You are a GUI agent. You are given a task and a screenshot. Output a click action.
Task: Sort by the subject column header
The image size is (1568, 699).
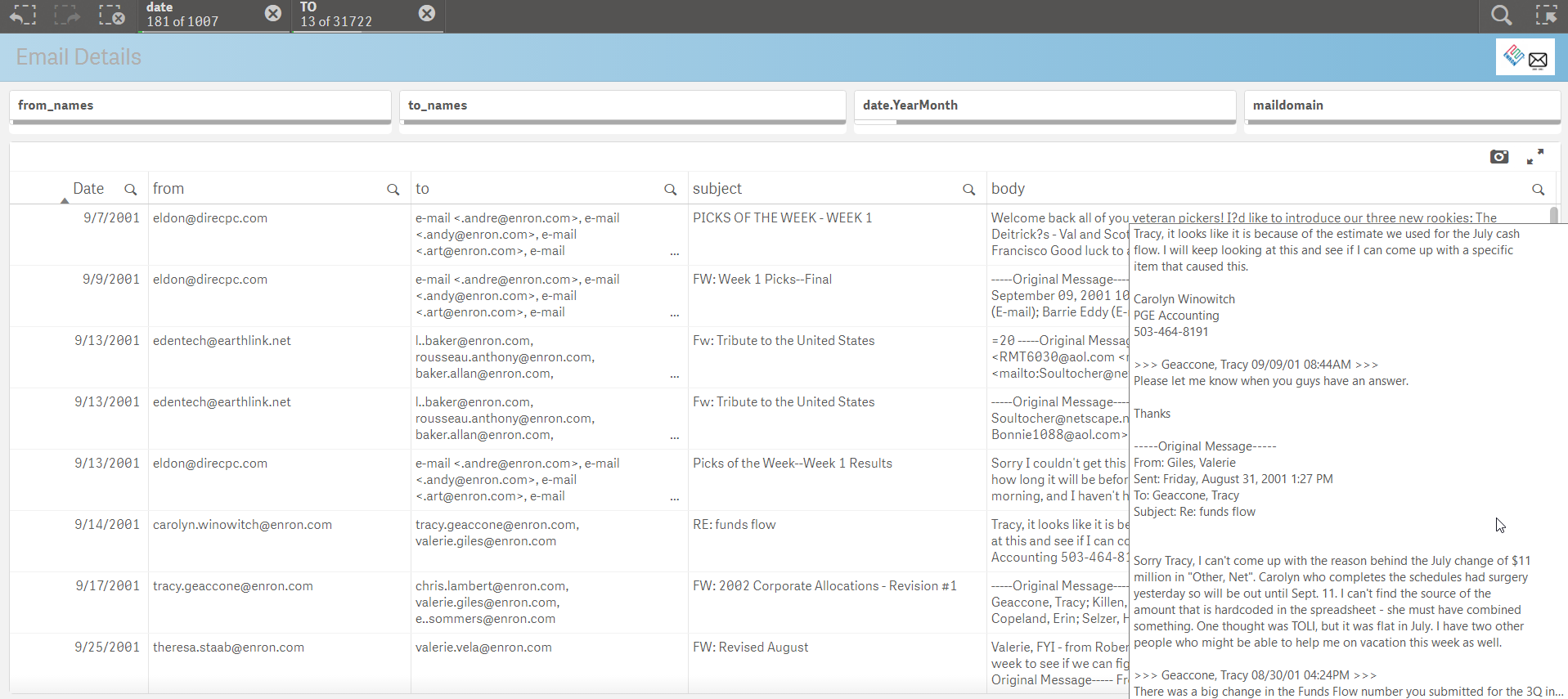[717, 189]
